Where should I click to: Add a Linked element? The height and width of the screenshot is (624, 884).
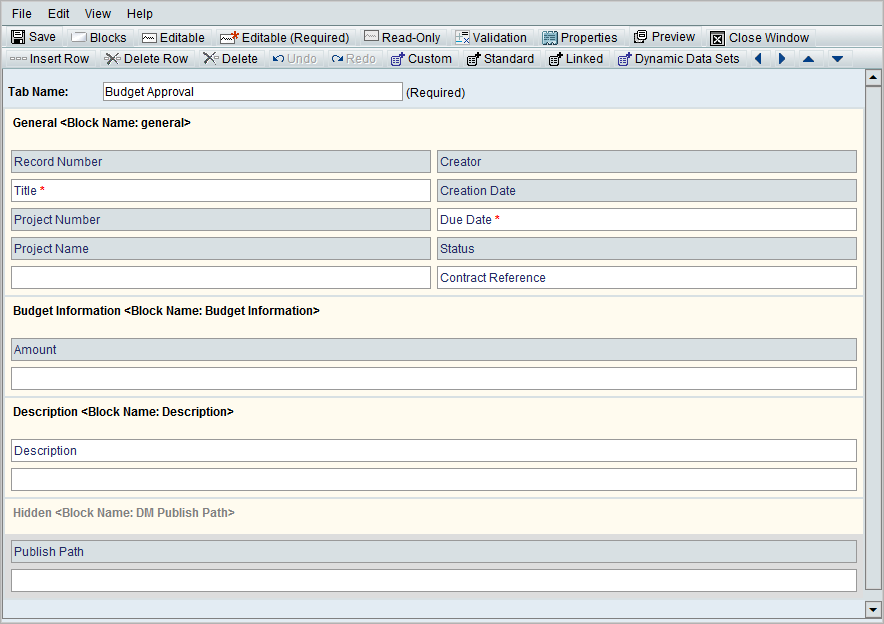pyautogui.click(x=575, y=58)
